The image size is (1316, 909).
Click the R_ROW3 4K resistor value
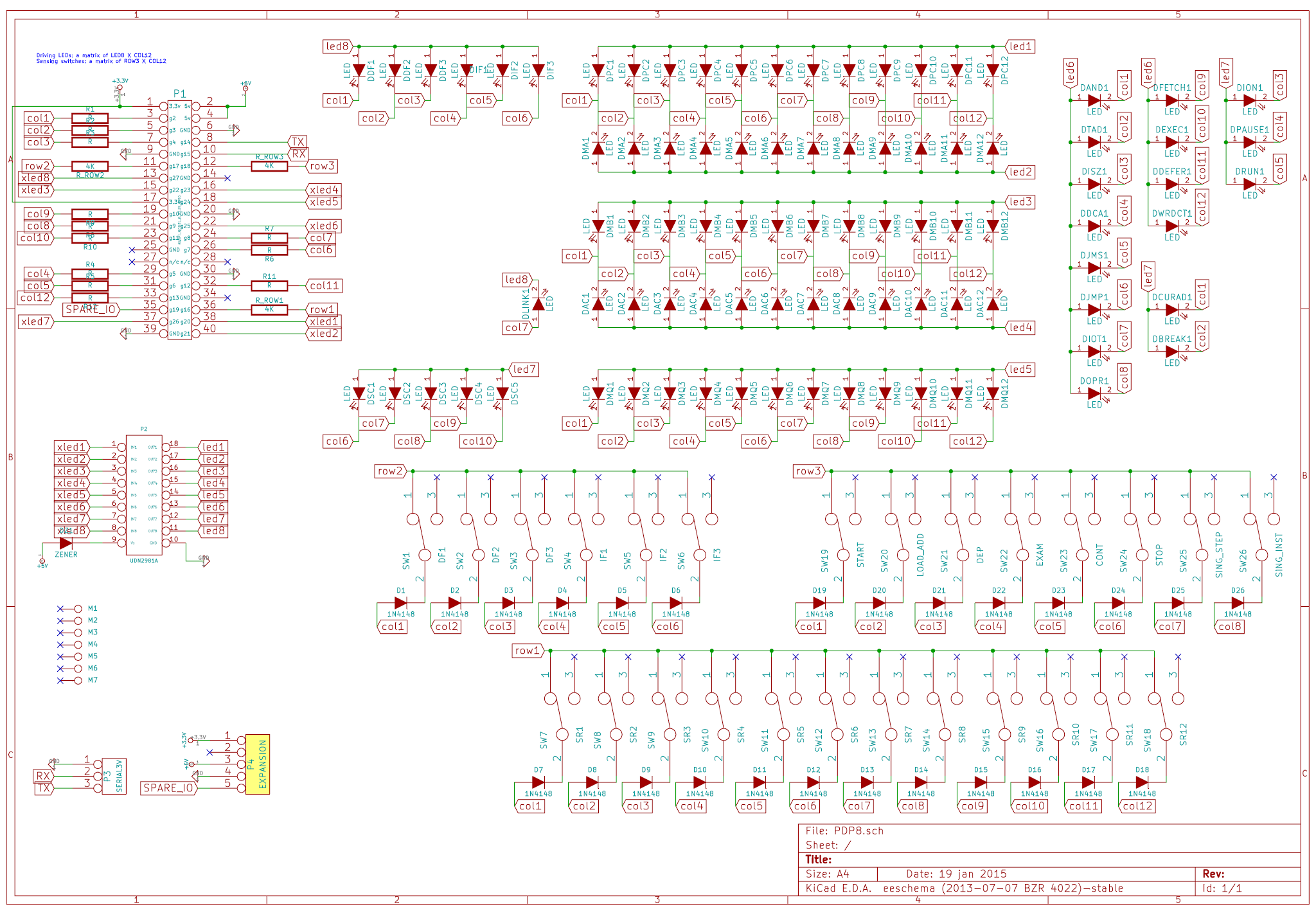(x=270, y=165)
